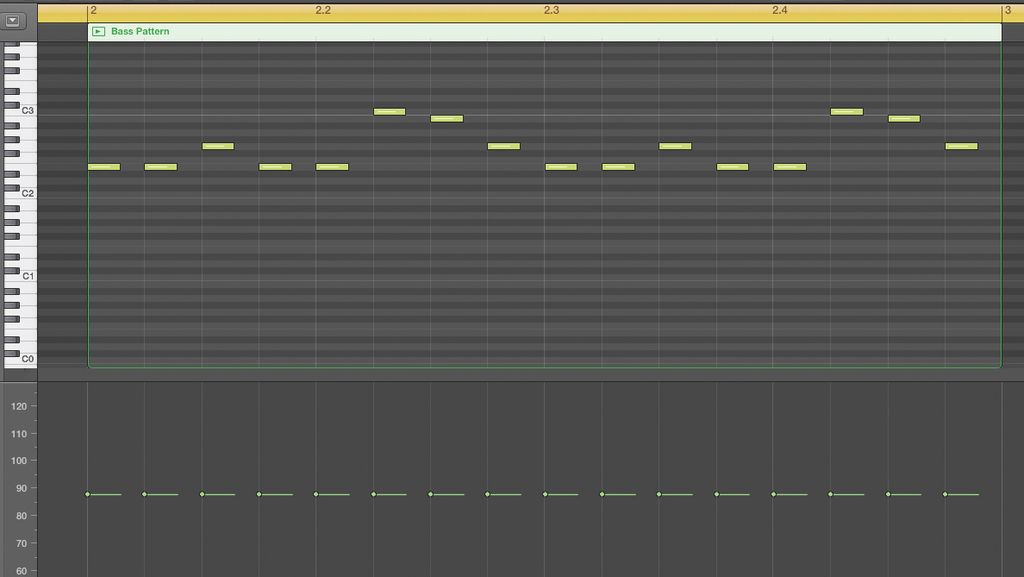Click the last velocity point in the velocity lane
This screenshot has height=577, width=1024.
click(947, 493)
